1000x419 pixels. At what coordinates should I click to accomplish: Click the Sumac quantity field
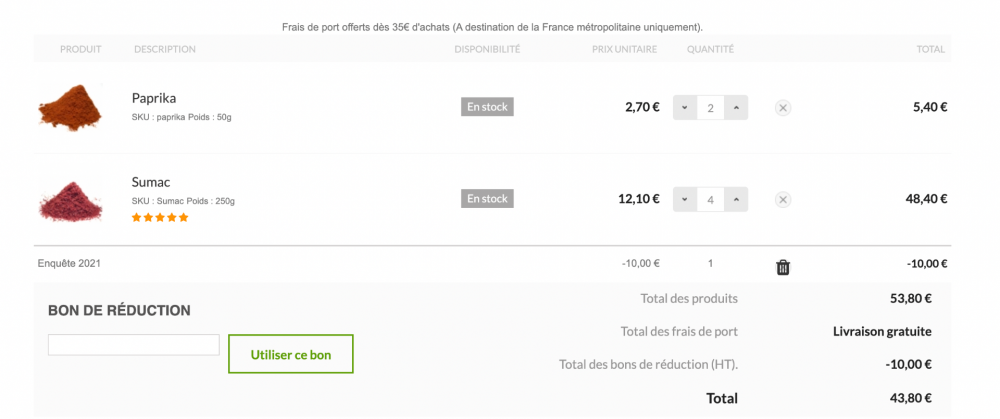pyautogui.click(x=710, y=200)
